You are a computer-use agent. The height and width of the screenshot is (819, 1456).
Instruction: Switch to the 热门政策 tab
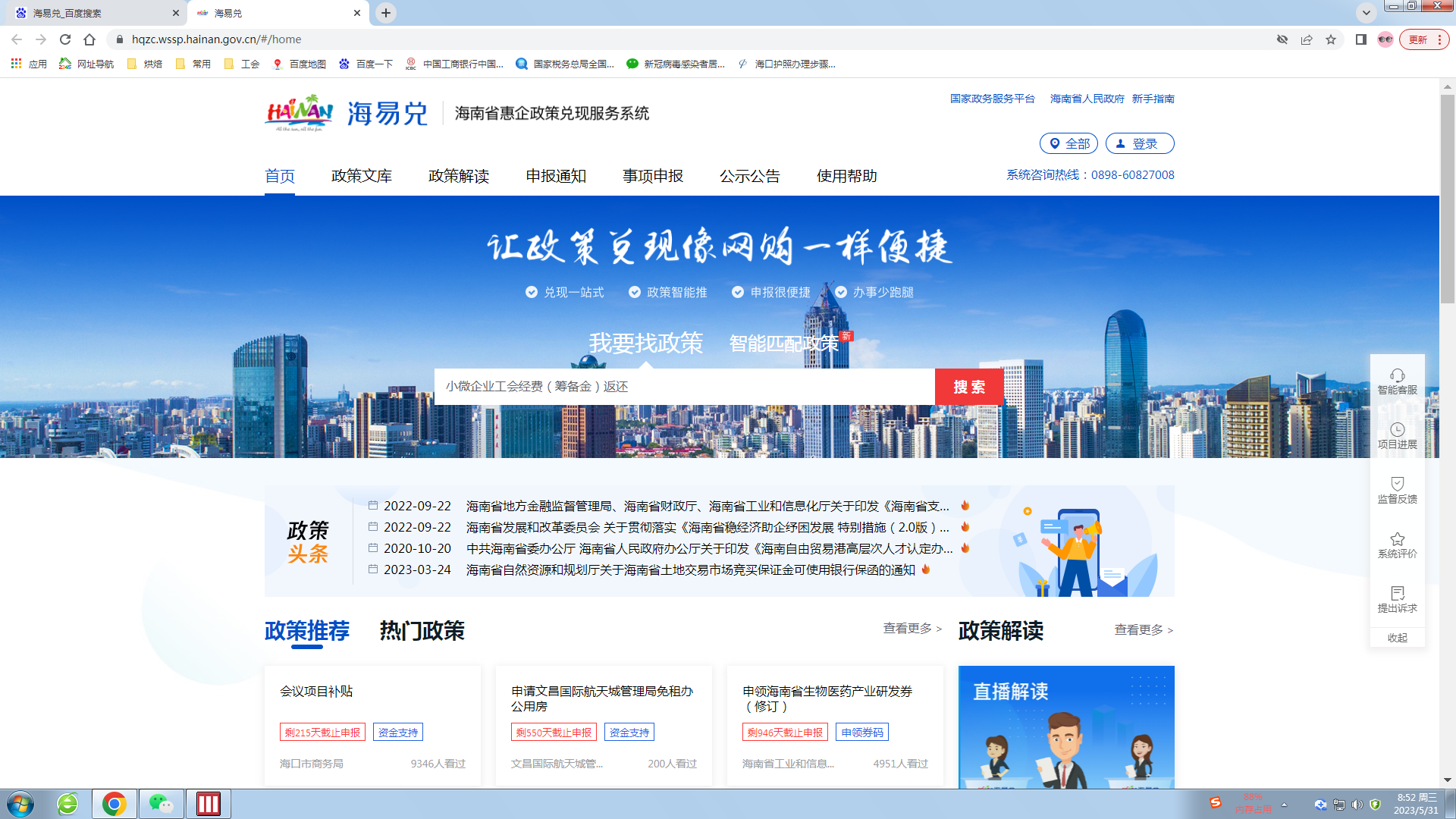coord(422,631)
